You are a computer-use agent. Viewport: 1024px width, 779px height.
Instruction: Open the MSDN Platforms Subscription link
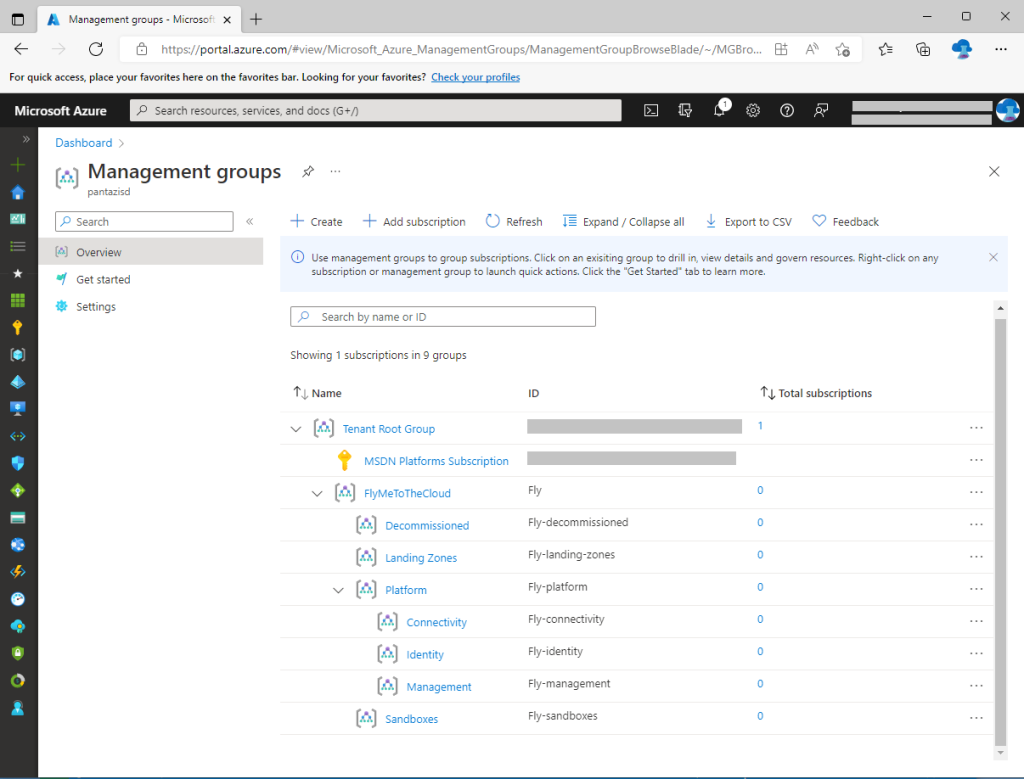pos(436,461)
